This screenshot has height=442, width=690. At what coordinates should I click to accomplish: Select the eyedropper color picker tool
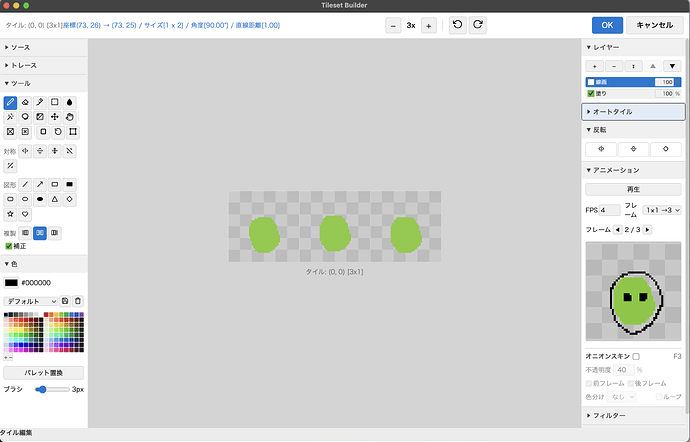click(40, 103)
